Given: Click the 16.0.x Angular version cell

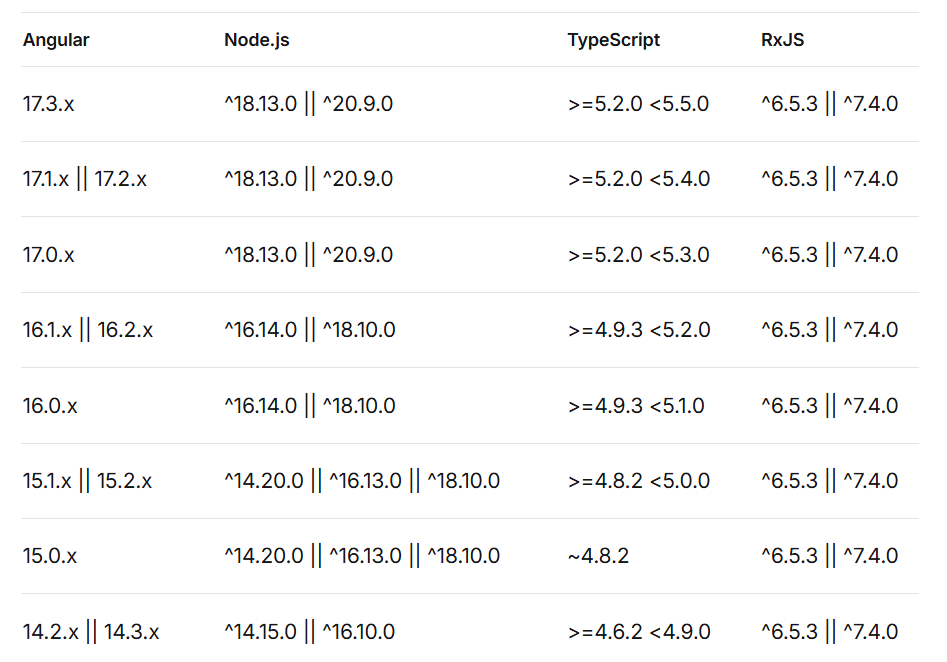Looking at the screenshot, I should pyautogui.click(x=50, y=406).
